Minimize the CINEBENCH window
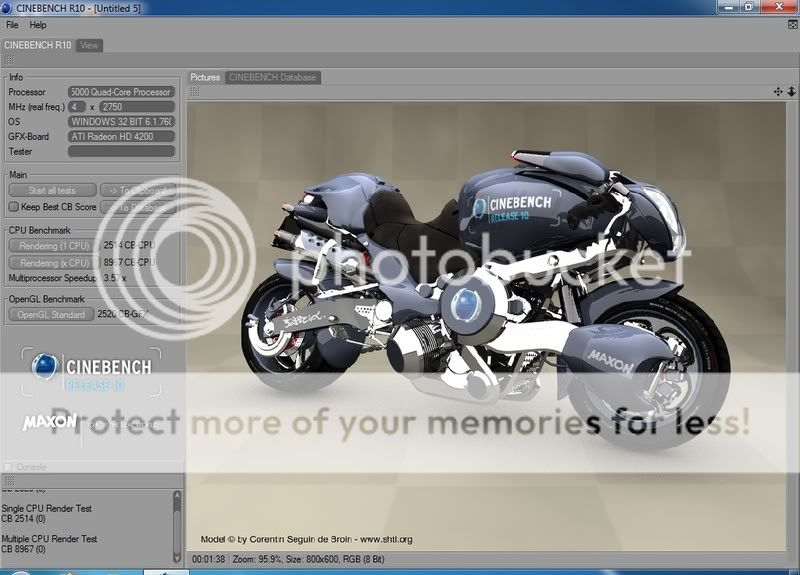Screen dimensions: 800x575 (728, 7)
